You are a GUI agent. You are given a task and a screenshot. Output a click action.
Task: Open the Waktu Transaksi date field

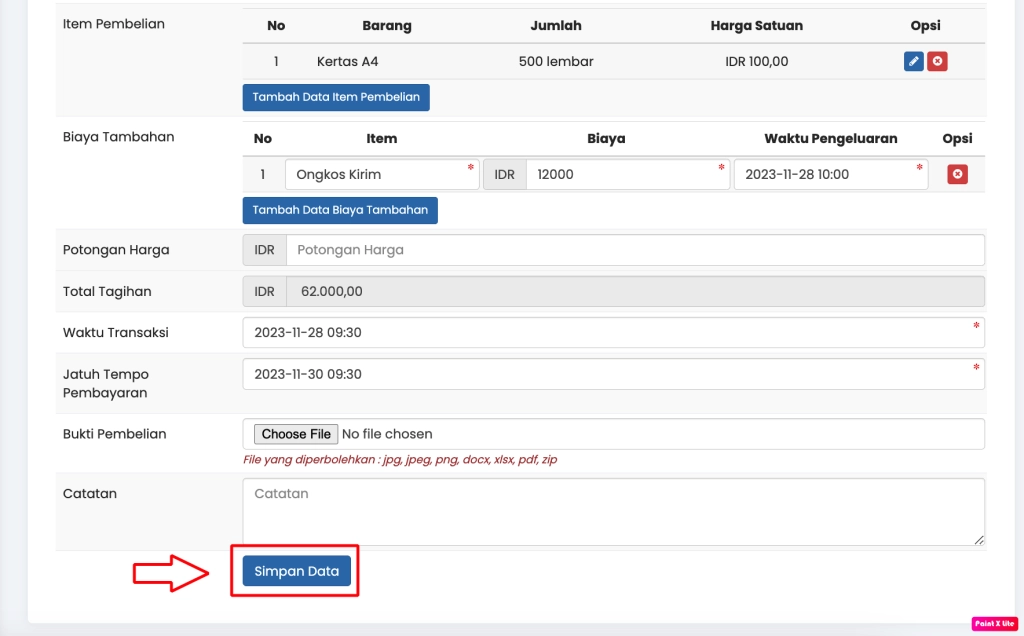point(612,333)
